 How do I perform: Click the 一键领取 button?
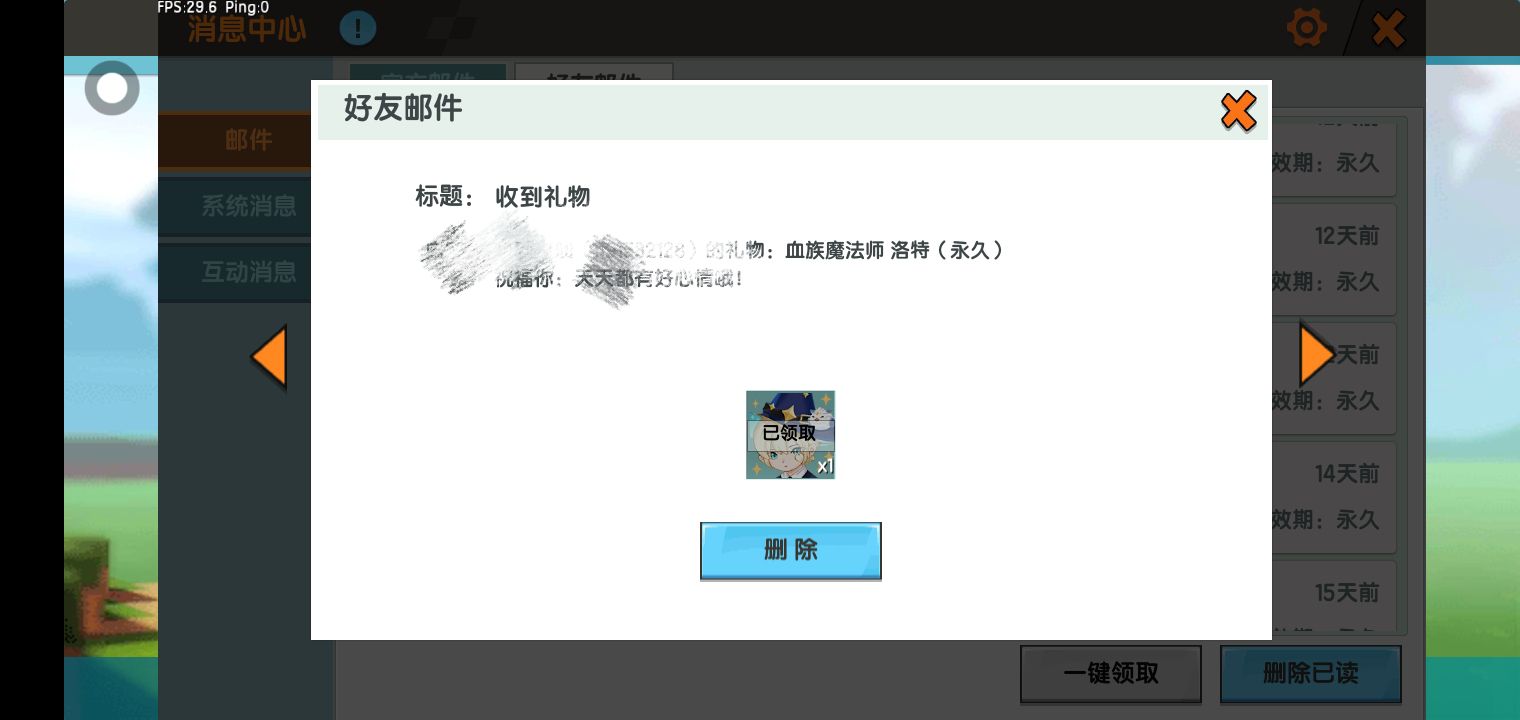[1110, 673]
